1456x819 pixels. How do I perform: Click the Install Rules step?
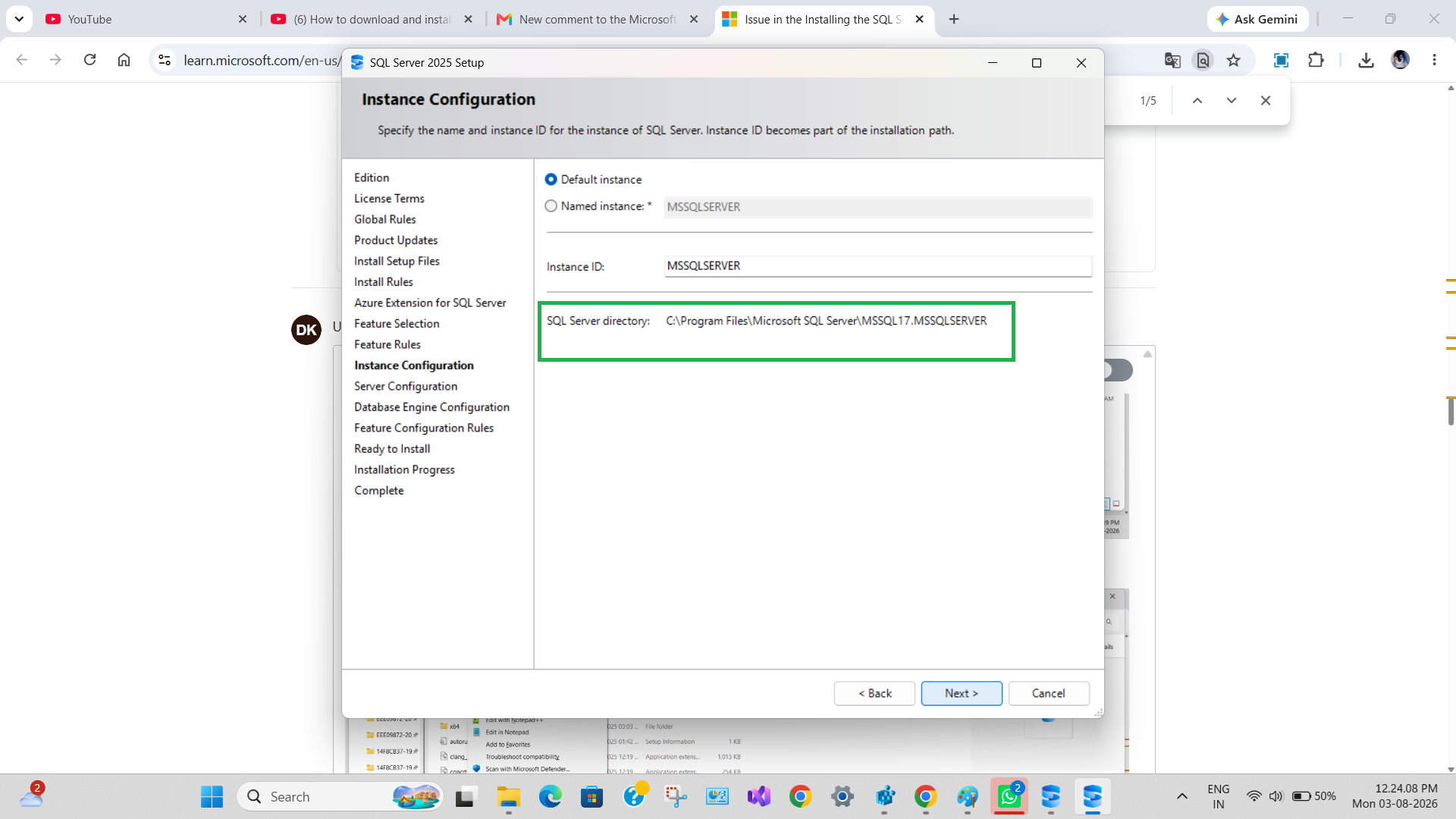384,282
